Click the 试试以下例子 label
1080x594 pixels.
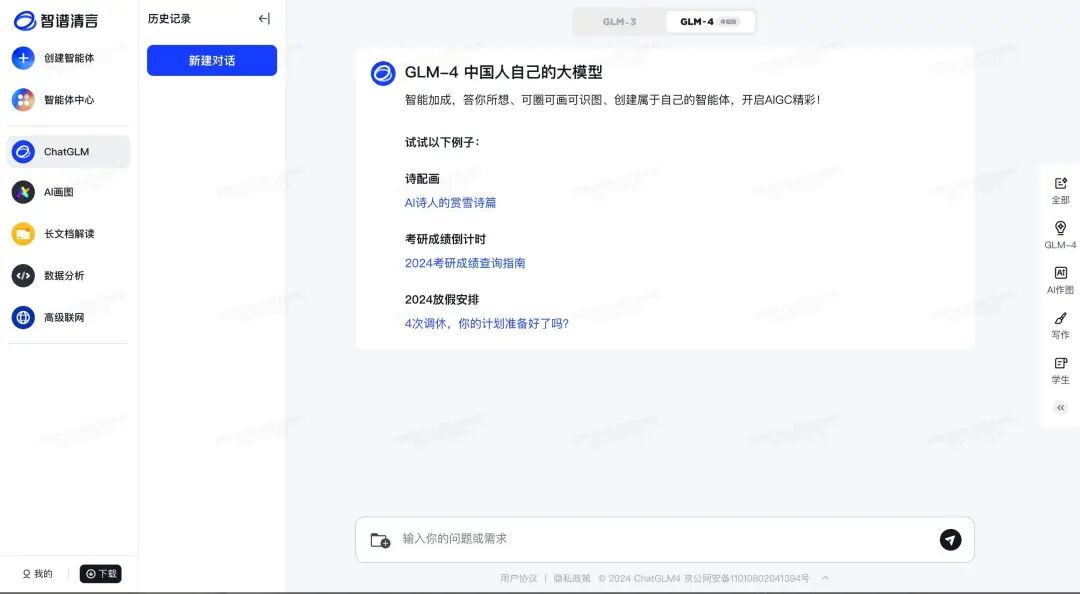coord(442,142)
